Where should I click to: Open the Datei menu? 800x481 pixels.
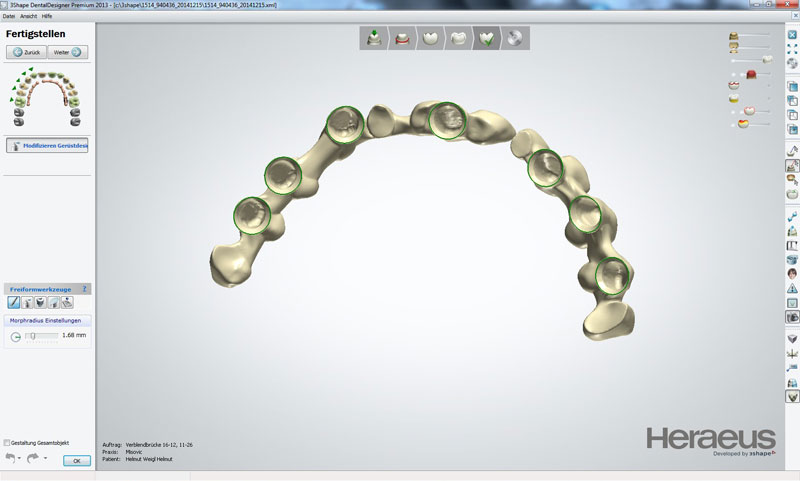pyautogui.click(x=9, y=17)
